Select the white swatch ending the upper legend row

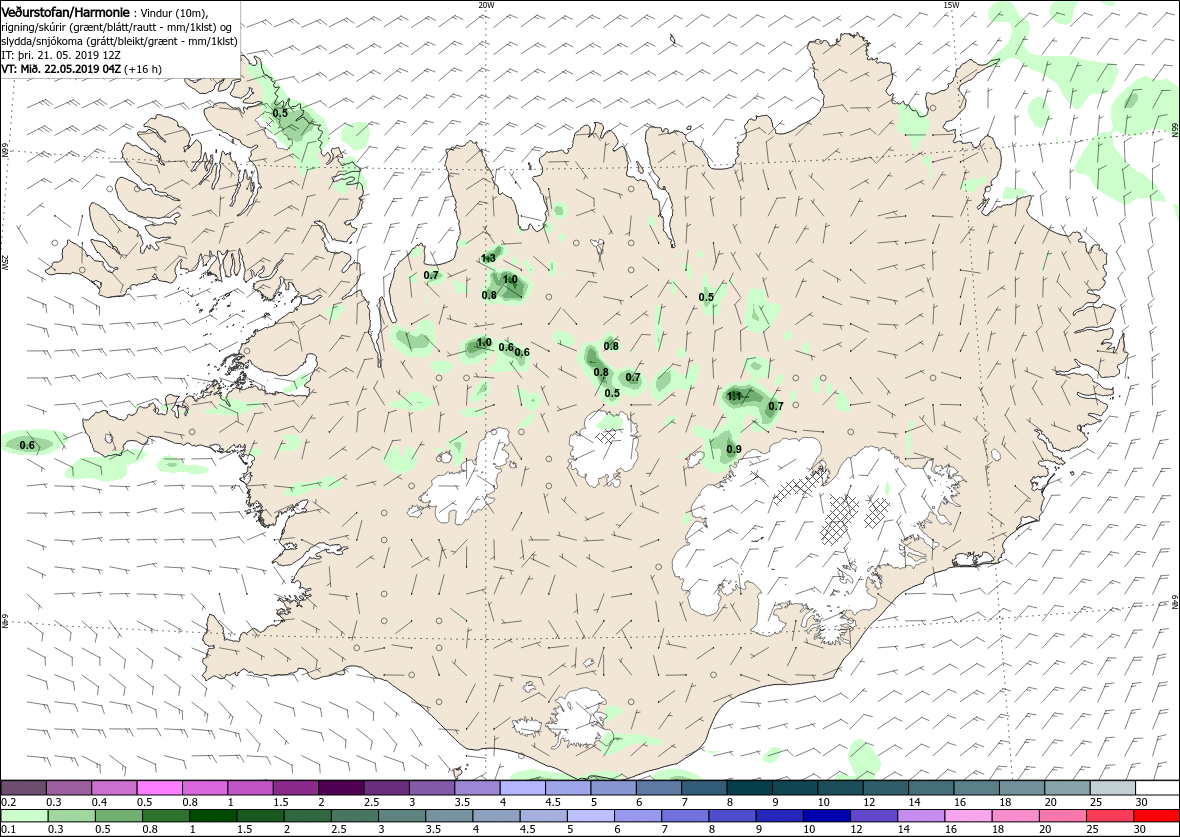pyautogui.click(x=1156, y=787)
